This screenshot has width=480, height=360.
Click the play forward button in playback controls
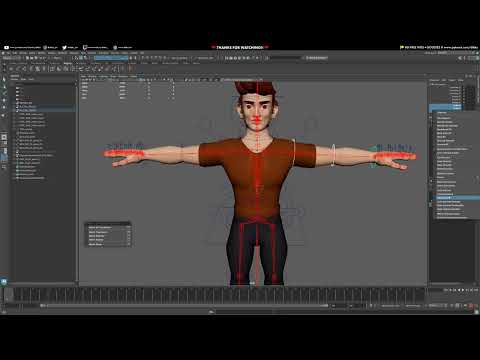coord(463,290)
